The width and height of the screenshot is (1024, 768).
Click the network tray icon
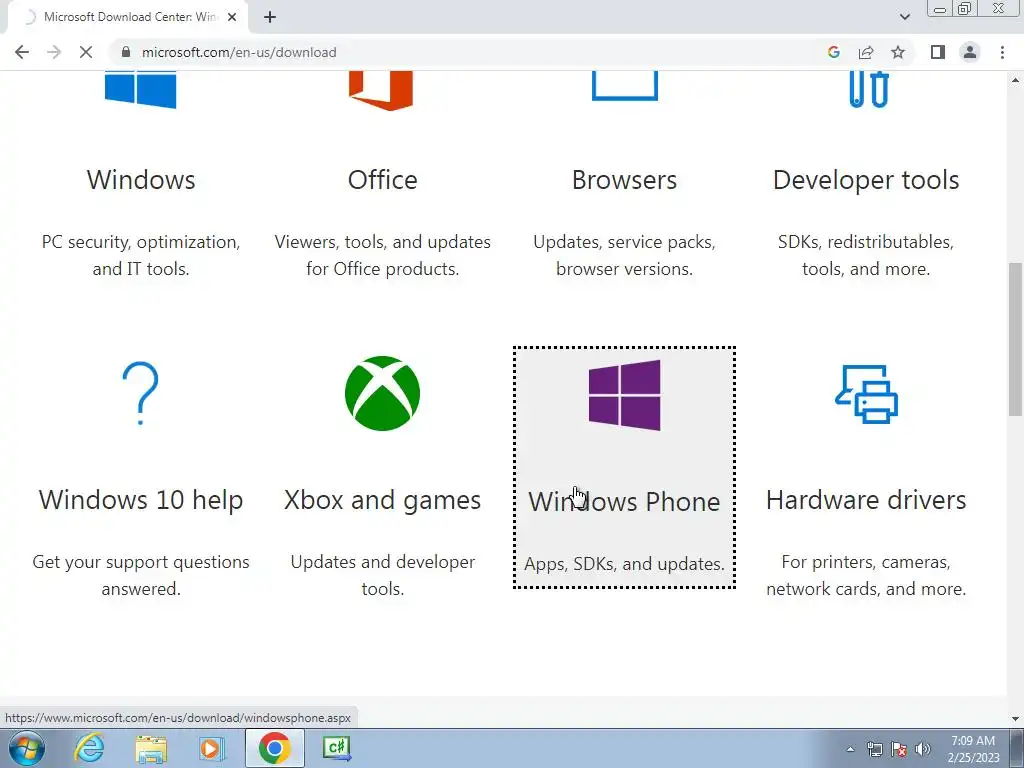tap(874, 749)
